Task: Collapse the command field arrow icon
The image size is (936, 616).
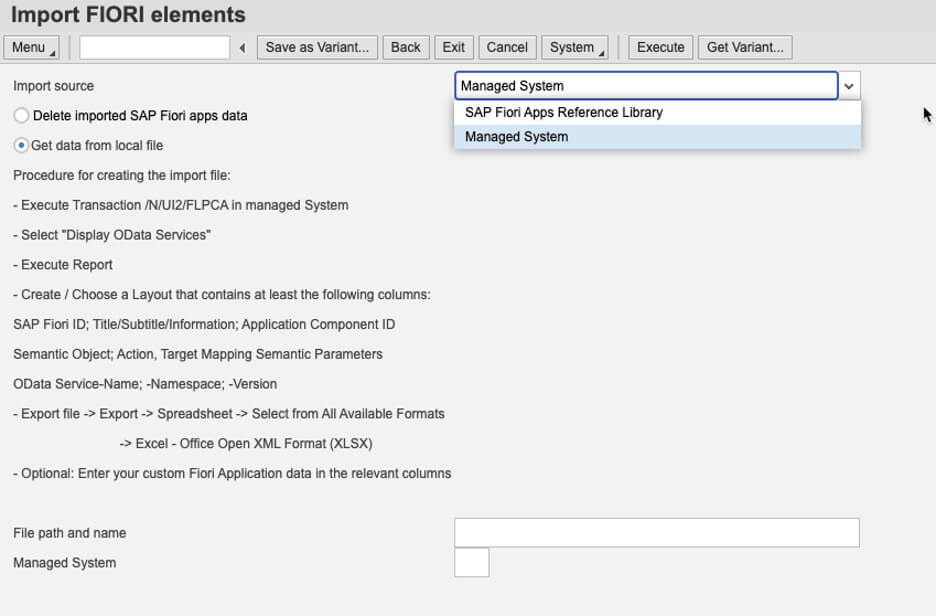Action: click(242, 48)
